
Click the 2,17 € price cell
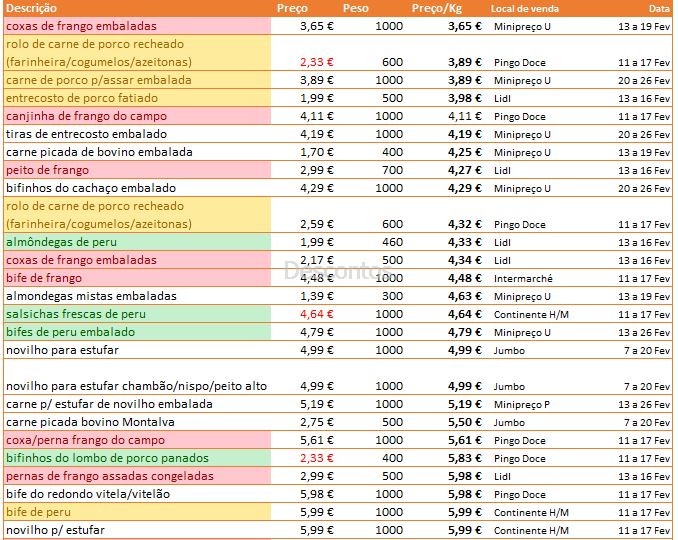(x=317, y=260)
